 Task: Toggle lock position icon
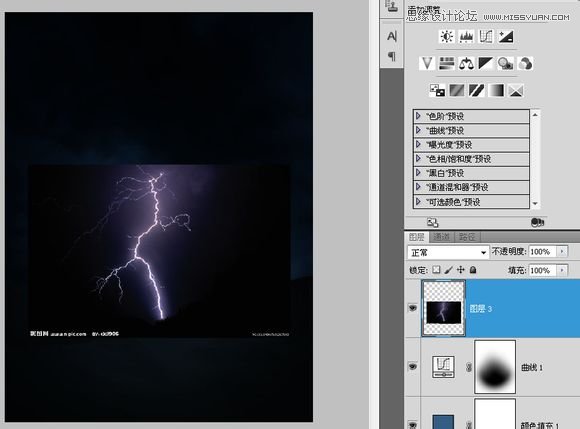coord(461,270)
